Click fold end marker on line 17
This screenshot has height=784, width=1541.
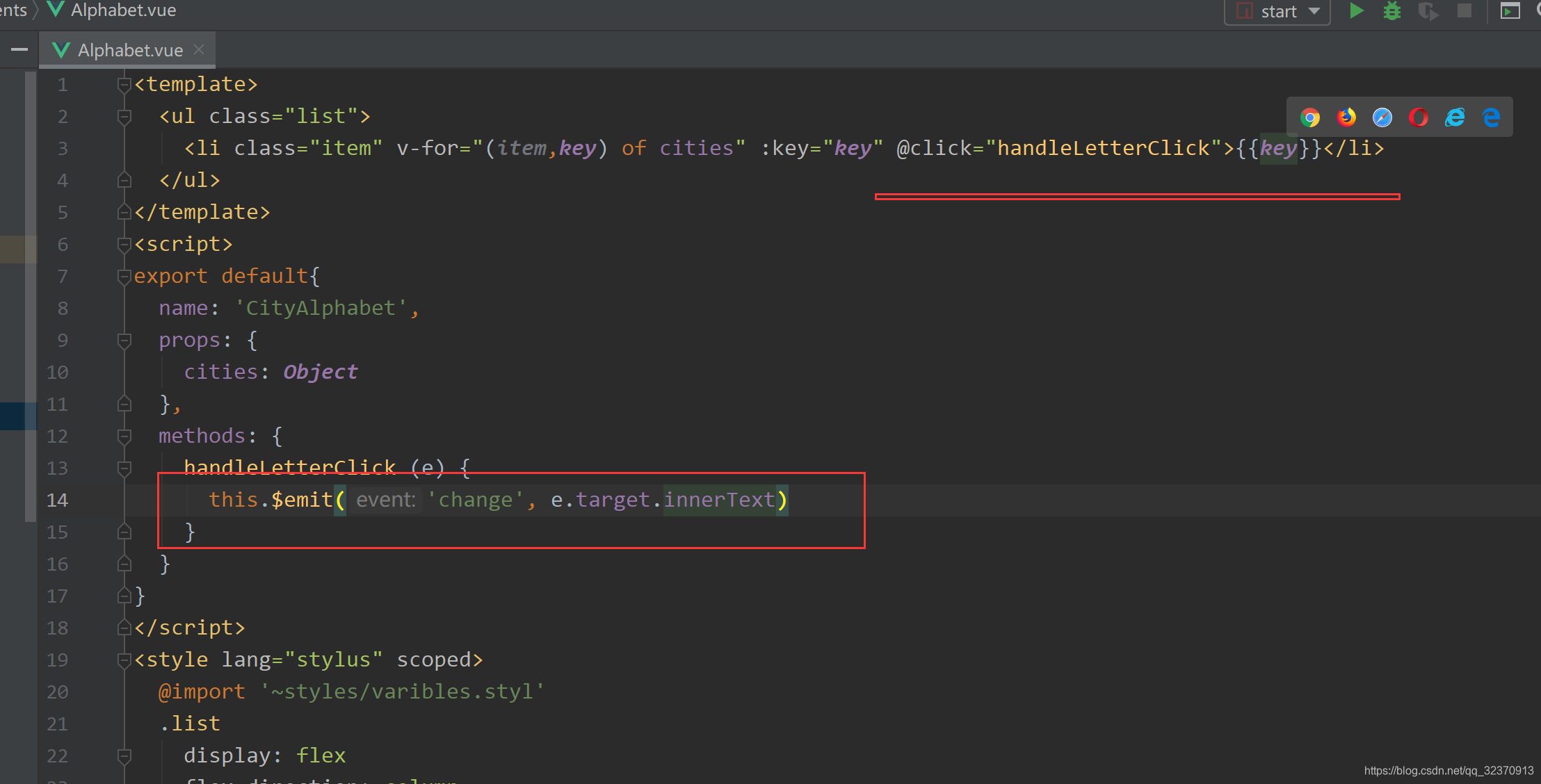(x=124, y=596)
